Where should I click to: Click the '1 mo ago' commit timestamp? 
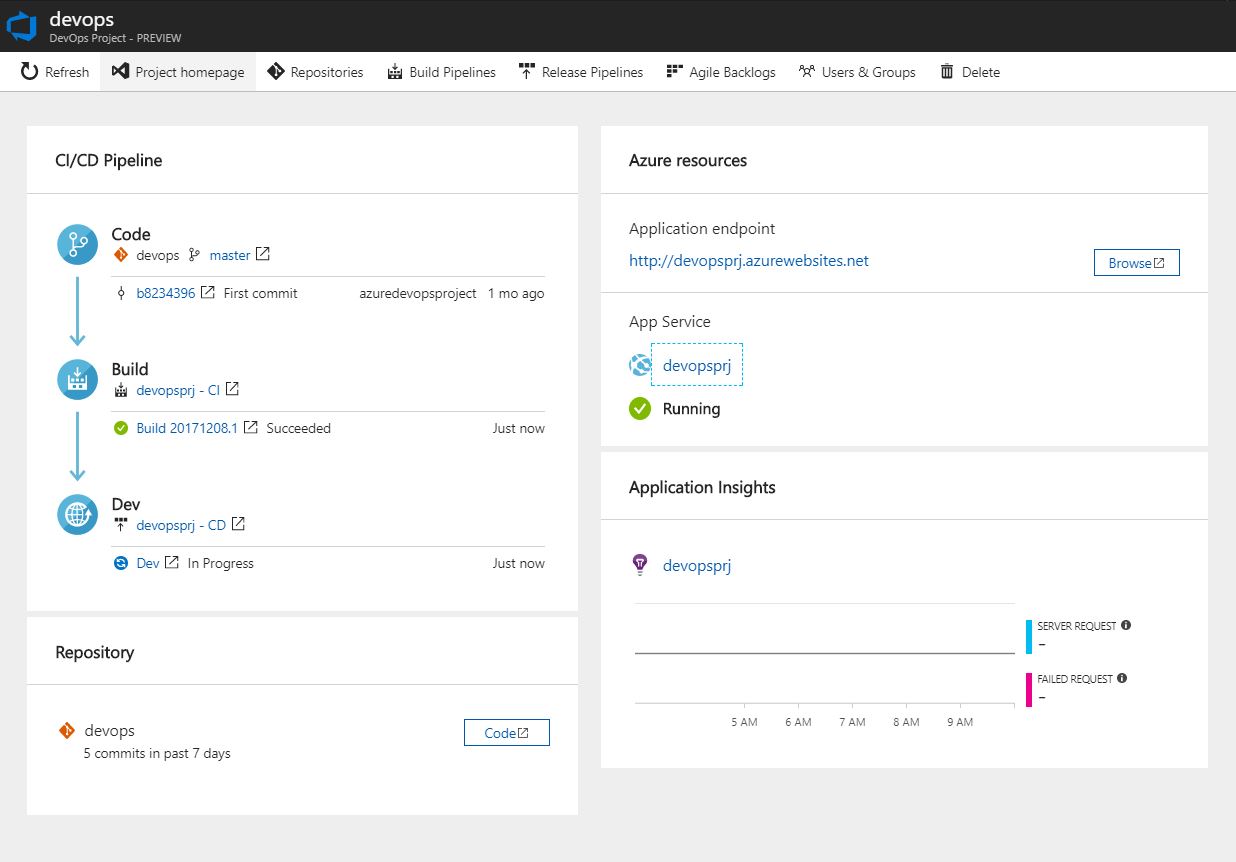(x=516, y=293)
